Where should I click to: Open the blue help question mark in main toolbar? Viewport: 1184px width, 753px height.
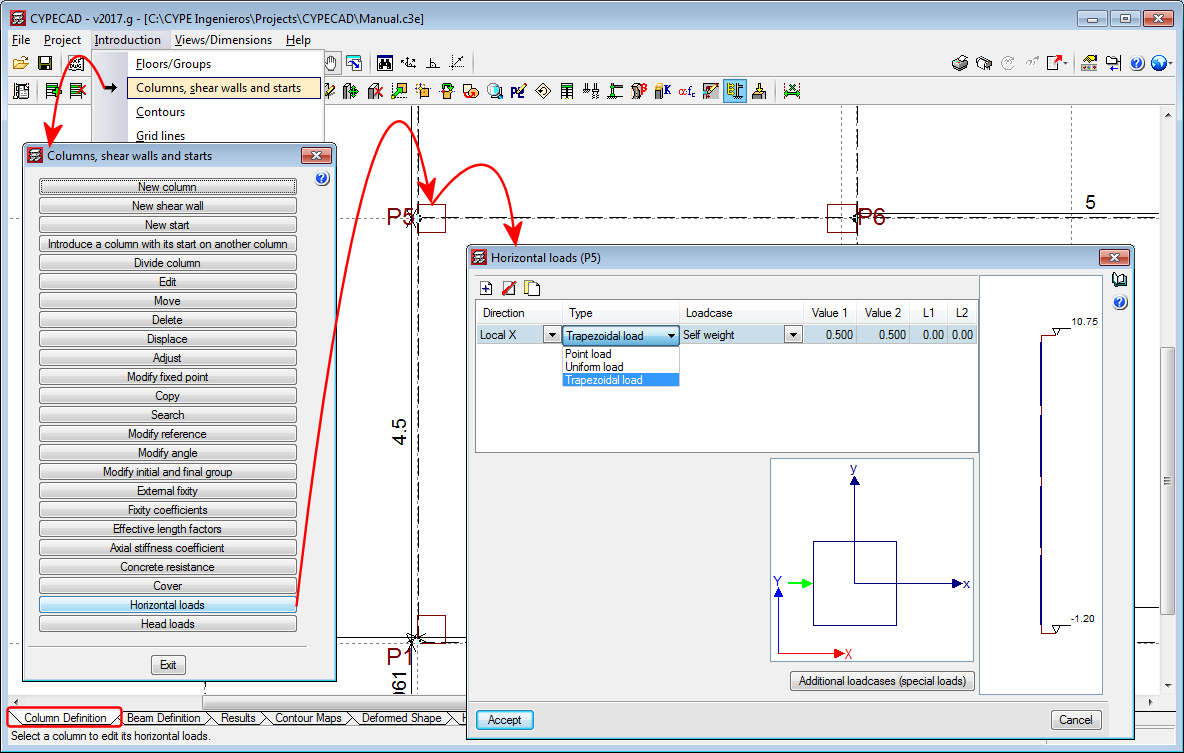tap(1137, 63)
